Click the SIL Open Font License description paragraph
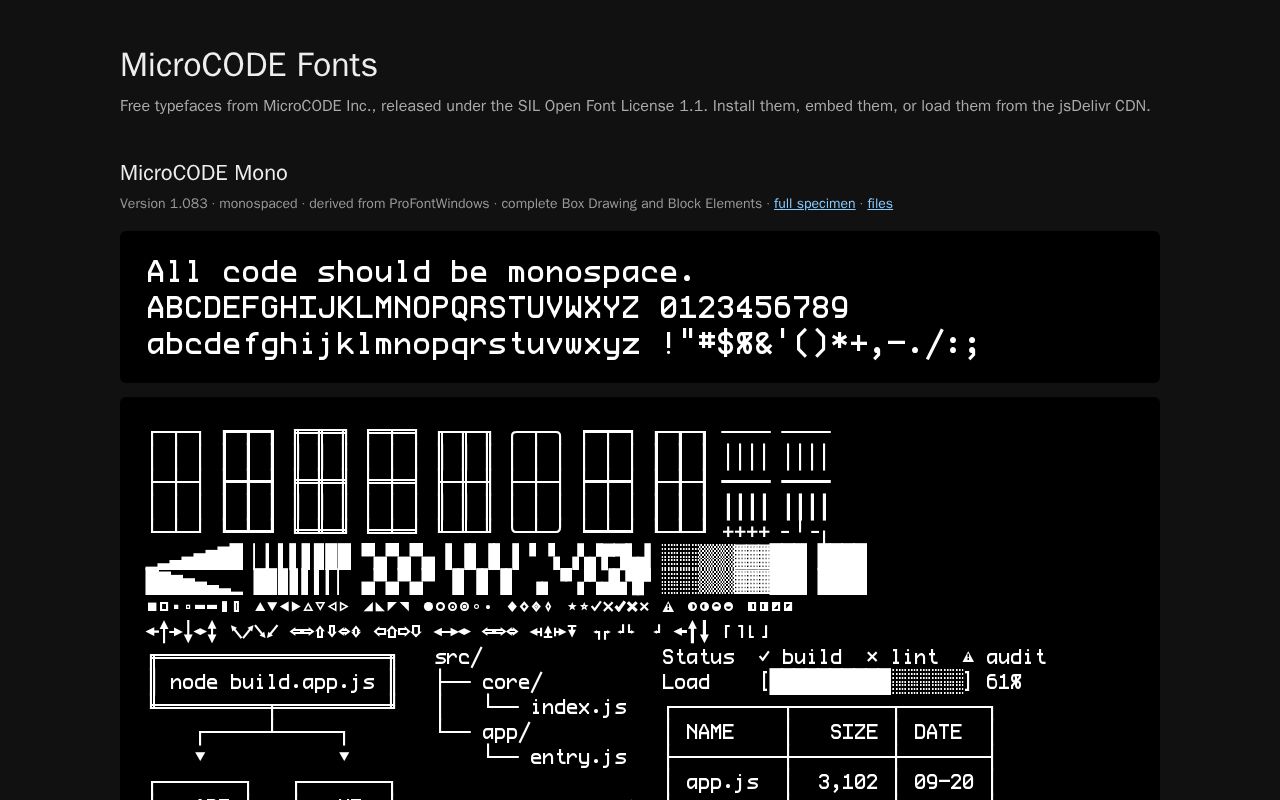This screenshot has width=1280, height=800. pos(635,106)
